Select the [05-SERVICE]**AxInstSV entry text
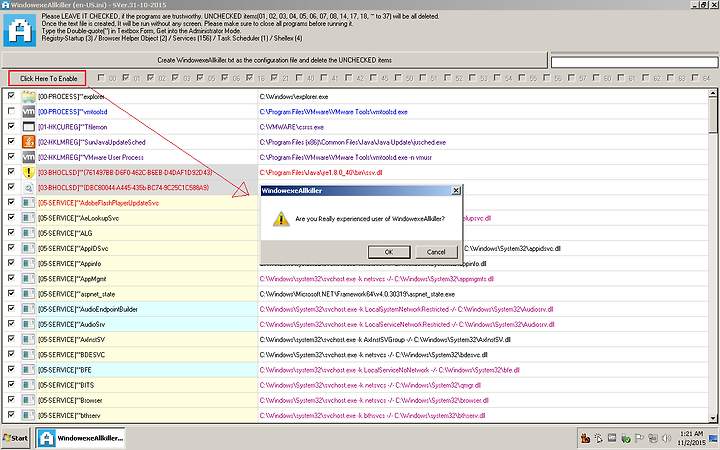Screen dimensions: 720x450 pos(72,340)
